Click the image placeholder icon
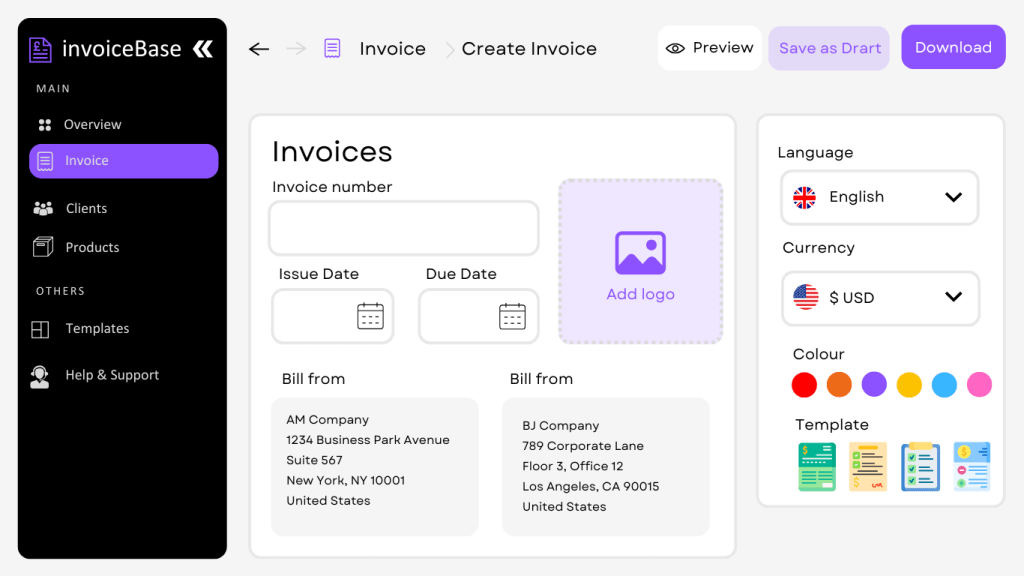The height and width of the screenshot is (576, 1024). coord(640,253)
